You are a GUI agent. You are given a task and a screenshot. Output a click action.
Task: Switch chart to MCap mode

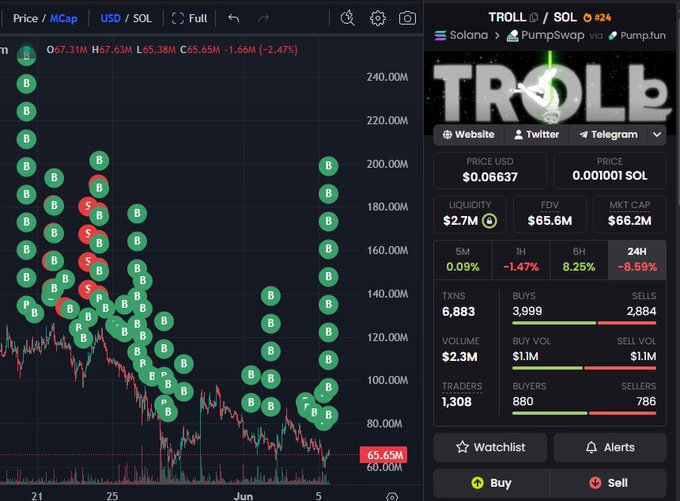[x=64, y=19]
